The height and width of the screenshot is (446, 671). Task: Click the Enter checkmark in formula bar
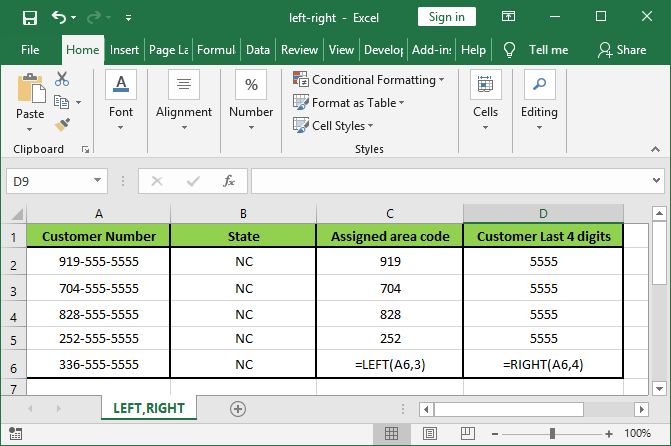pos(193,181)
